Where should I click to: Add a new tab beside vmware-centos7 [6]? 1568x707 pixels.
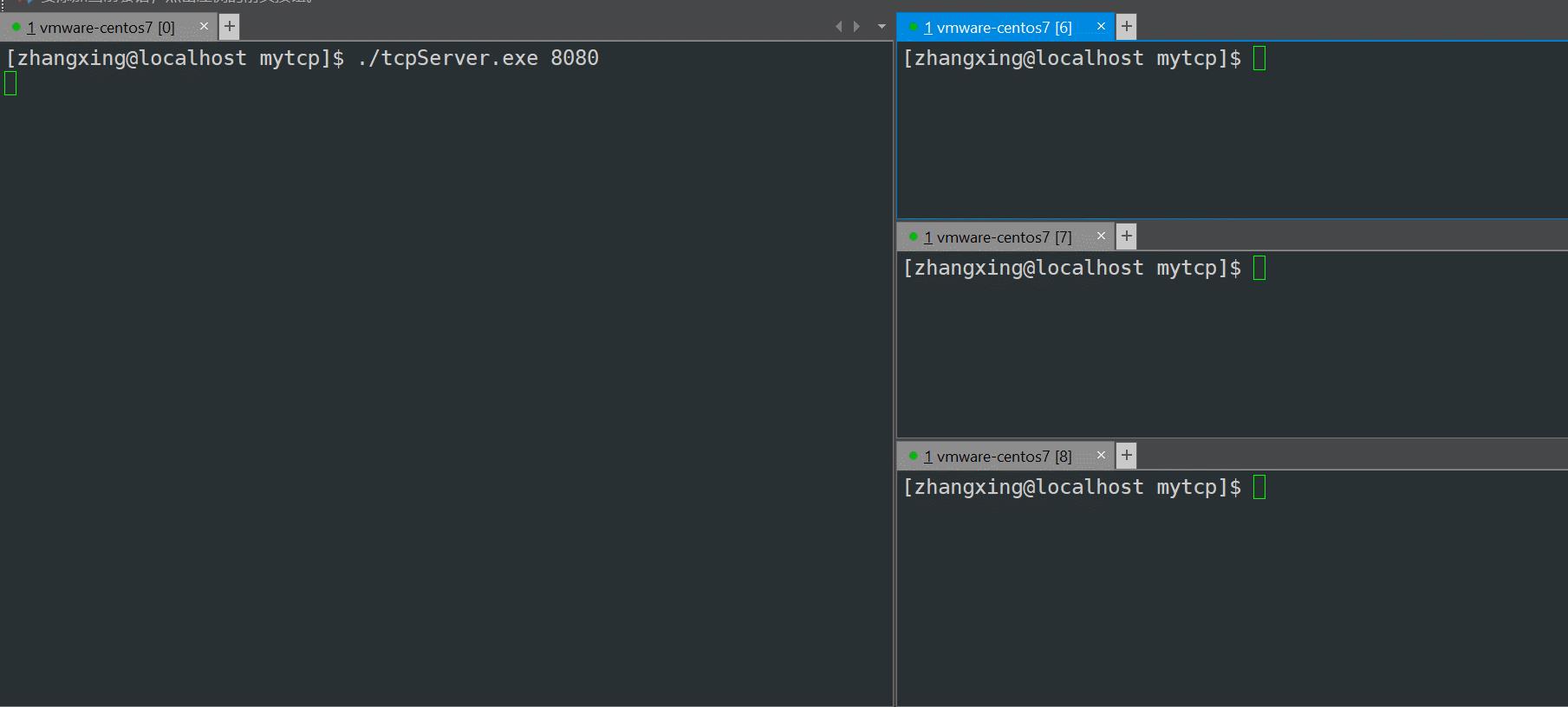click(x=1126, y=26)
